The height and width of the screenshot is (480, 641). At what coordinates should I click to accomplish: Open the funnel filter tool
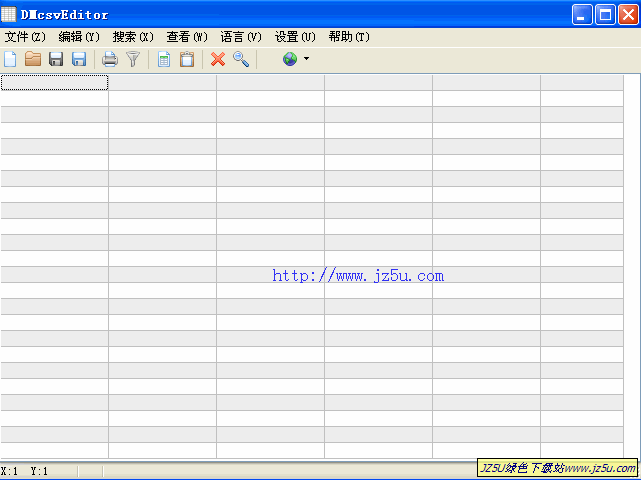tap(133, 59)
